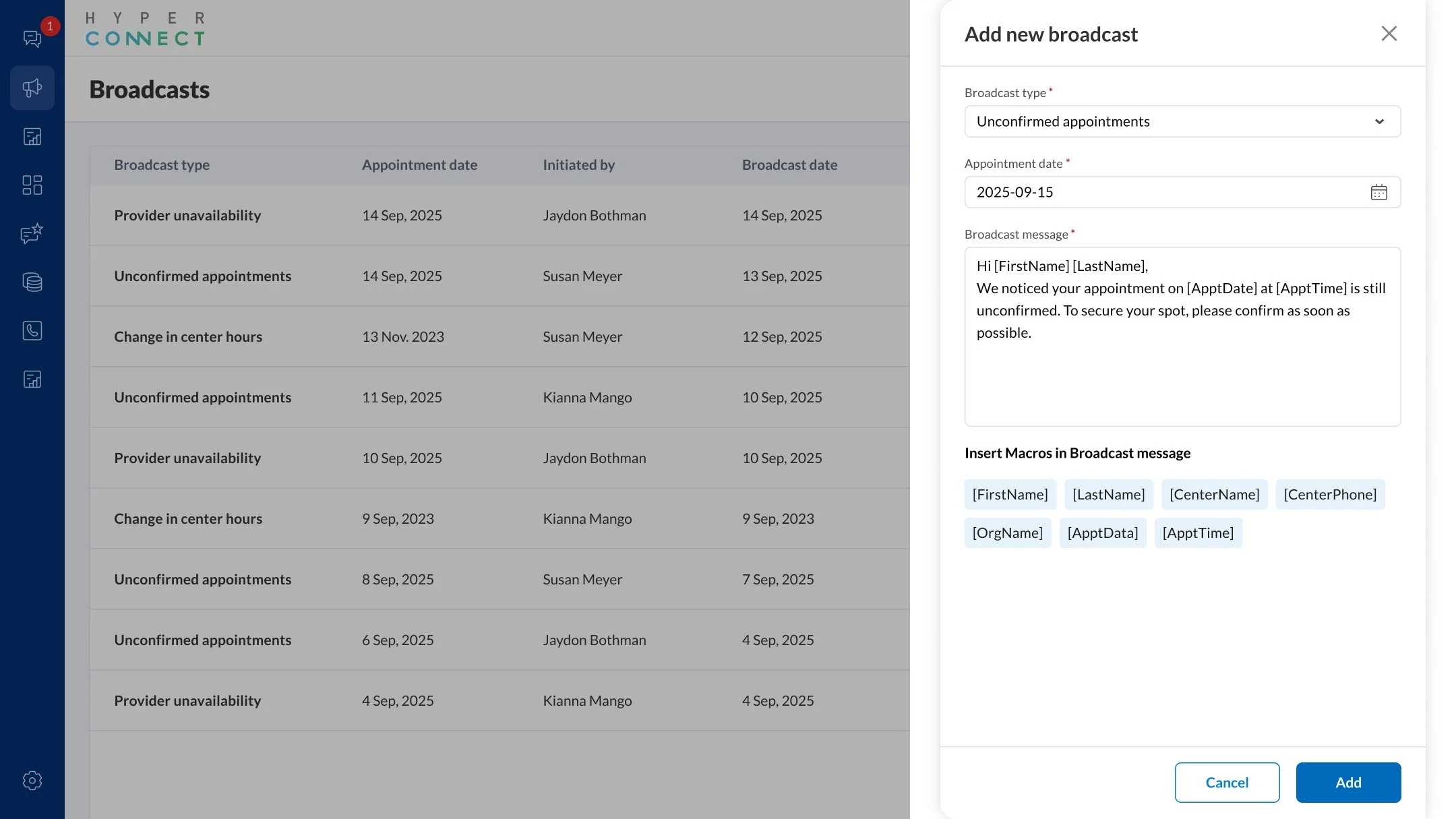Select the database icon in the sidebar

32,282
